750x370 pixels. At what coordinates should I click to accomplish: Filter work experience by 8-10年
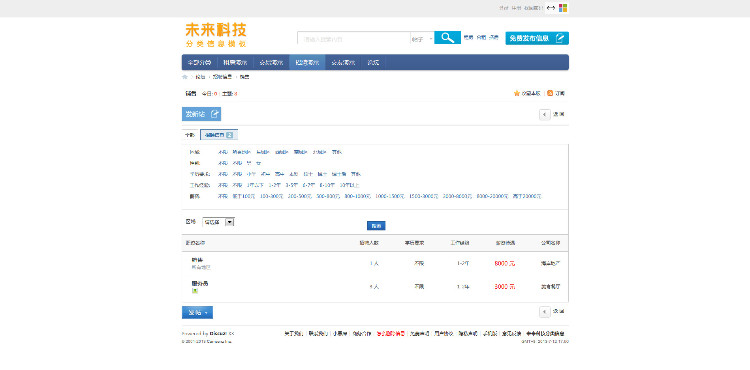(327, 185)
